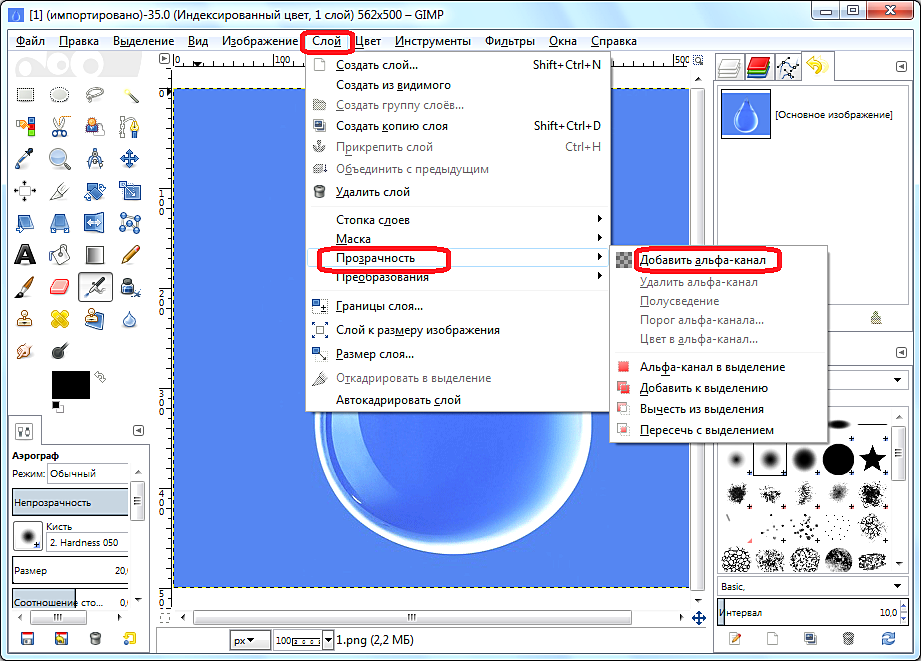Viewport: 921px width, 661px height.
Task: Click the foreground black color swatch
Action: pyautogui.click(x=70, y=385)
